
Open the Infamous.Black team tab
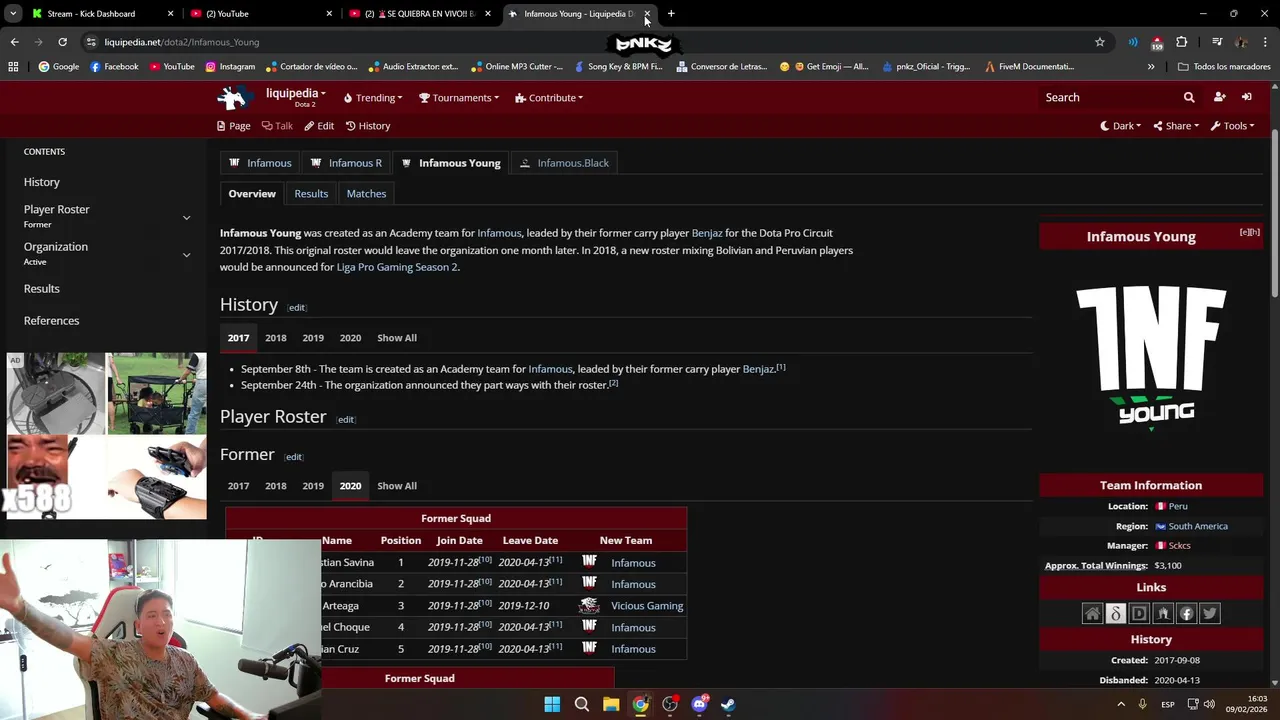coord(564,163)
